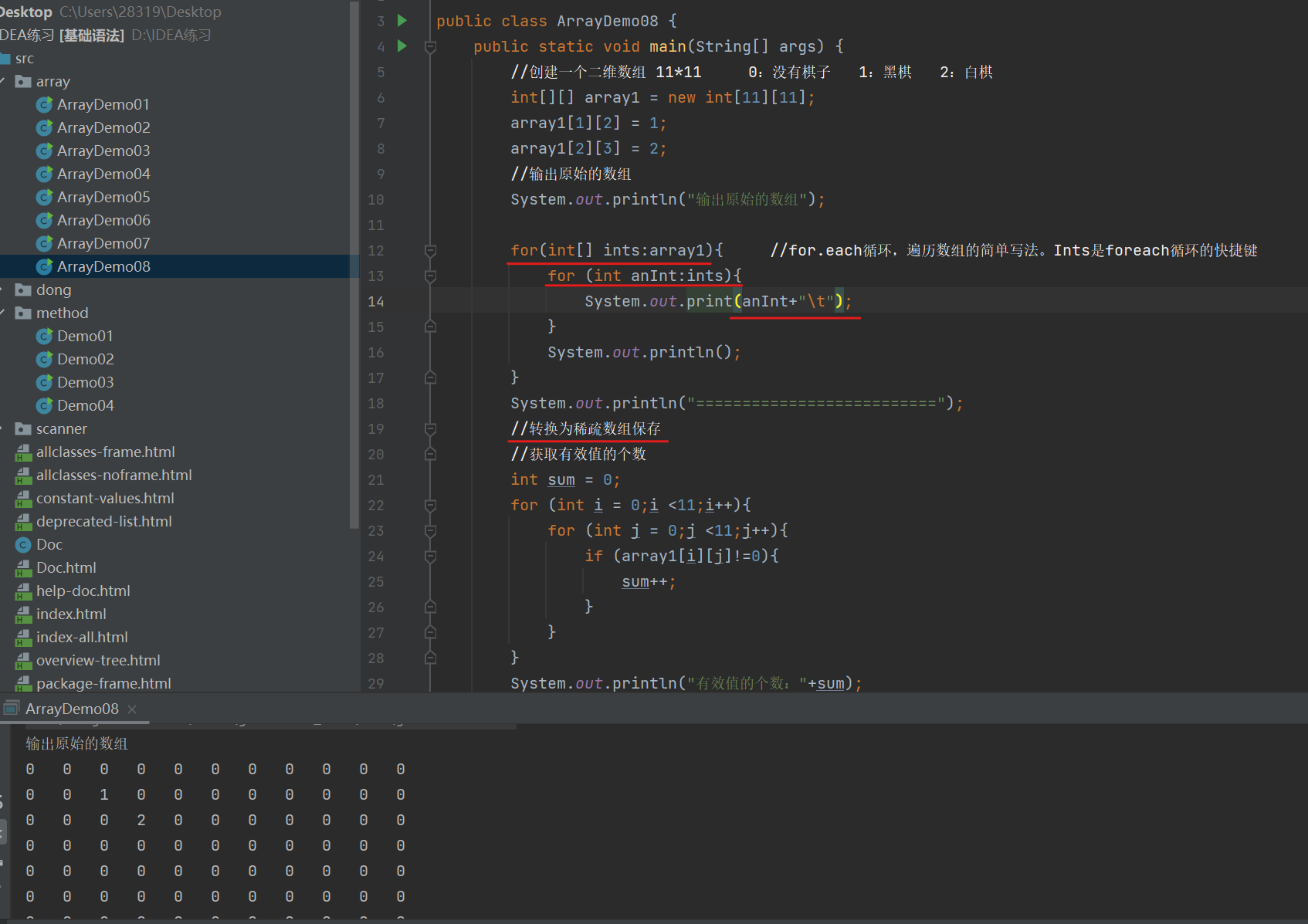The image size is (1308, 924).
Task: Collapse the outer for-each loop on line 12
Action: tap(431, 251)
